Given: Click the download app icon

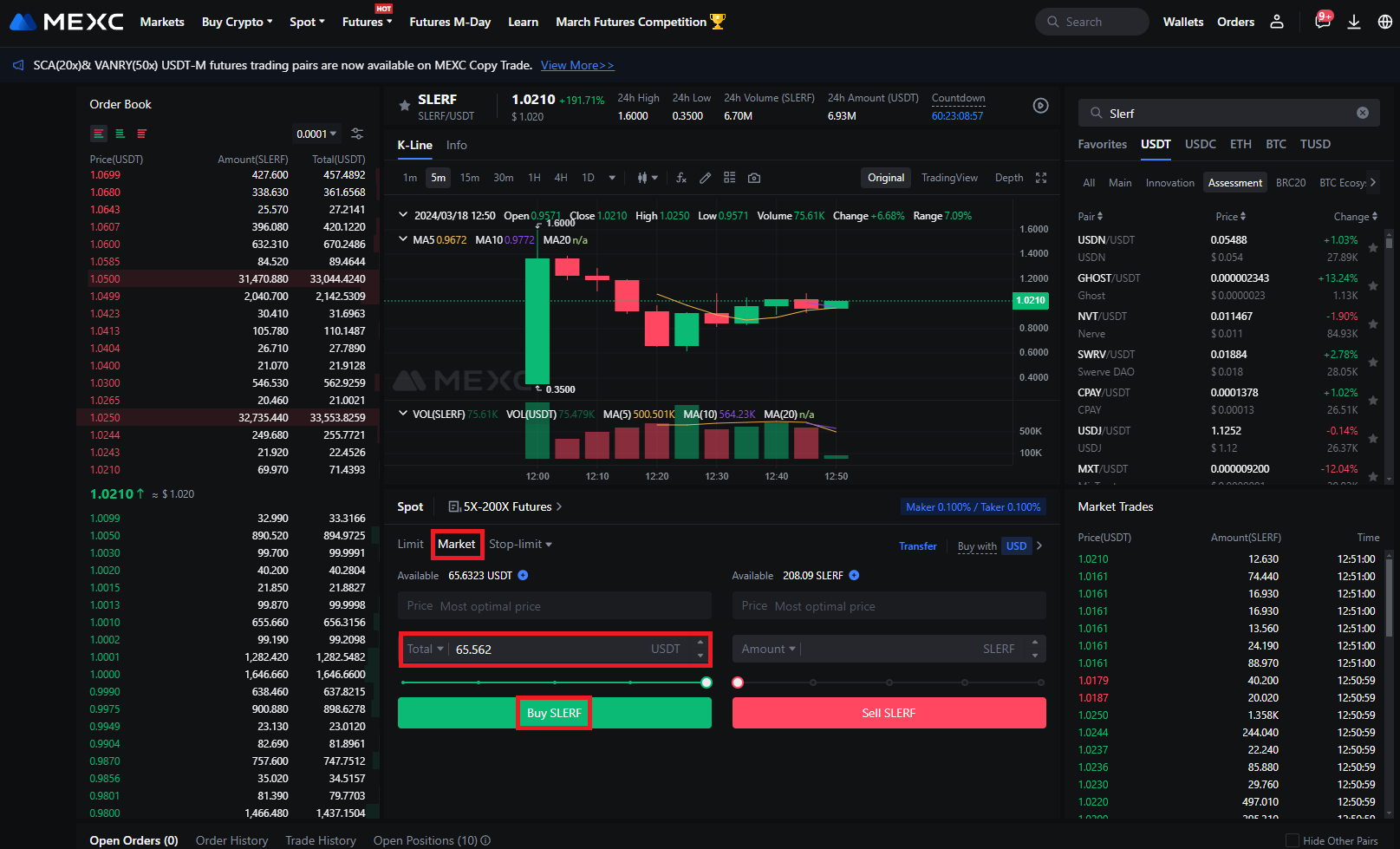Looking at the screenshot, I should click(x=1354, y=22).
